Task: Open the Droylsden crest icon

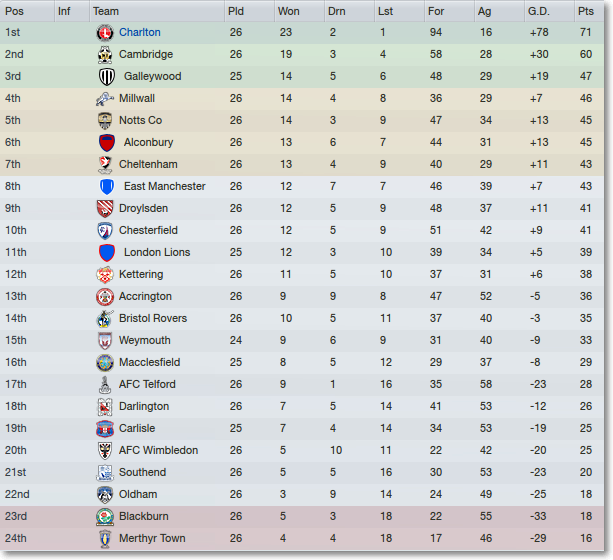Action: pos(105,208)
